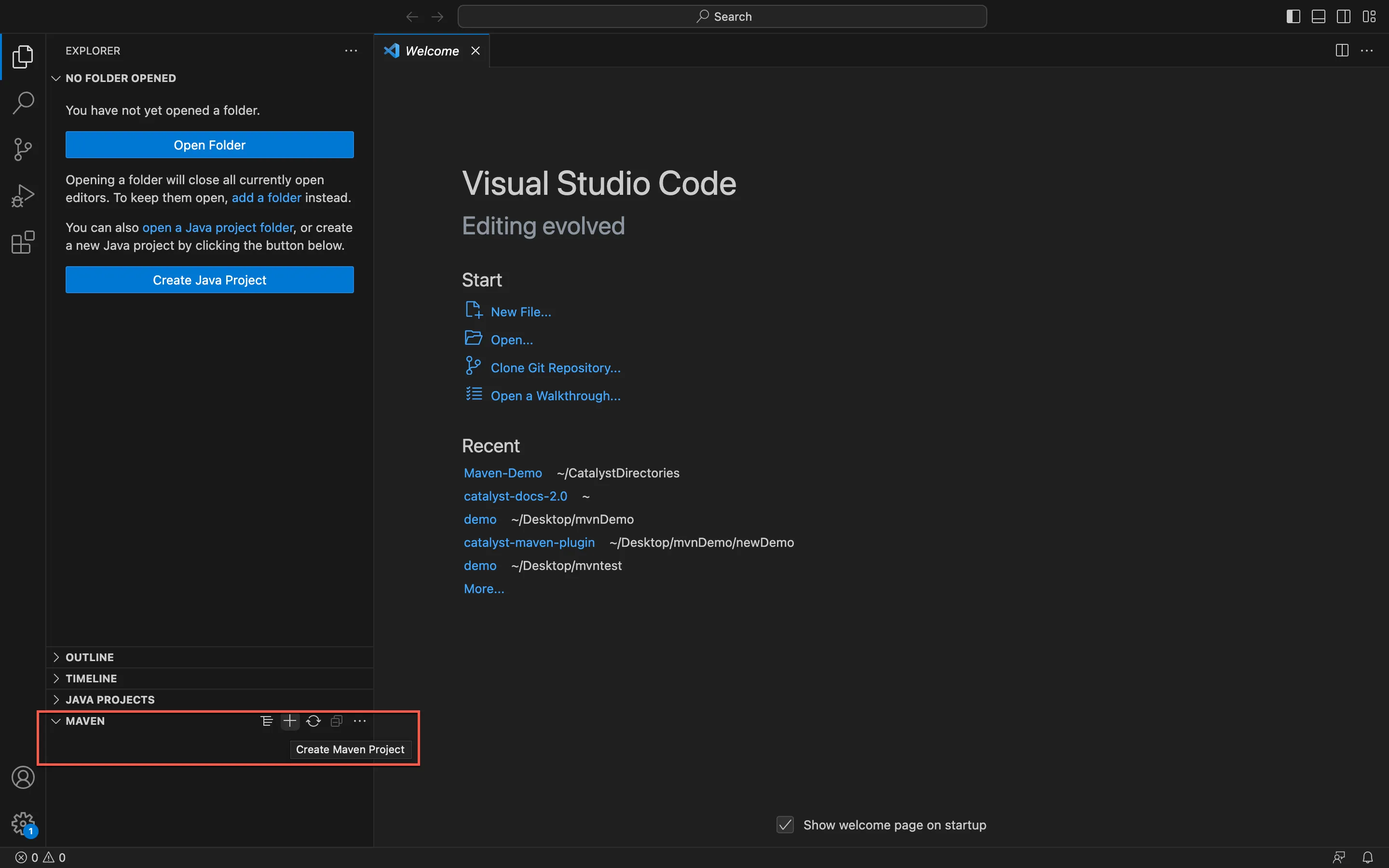Click the top Search command center field
The height and width of the screenshot is (868, 1389).
[722, 17]
